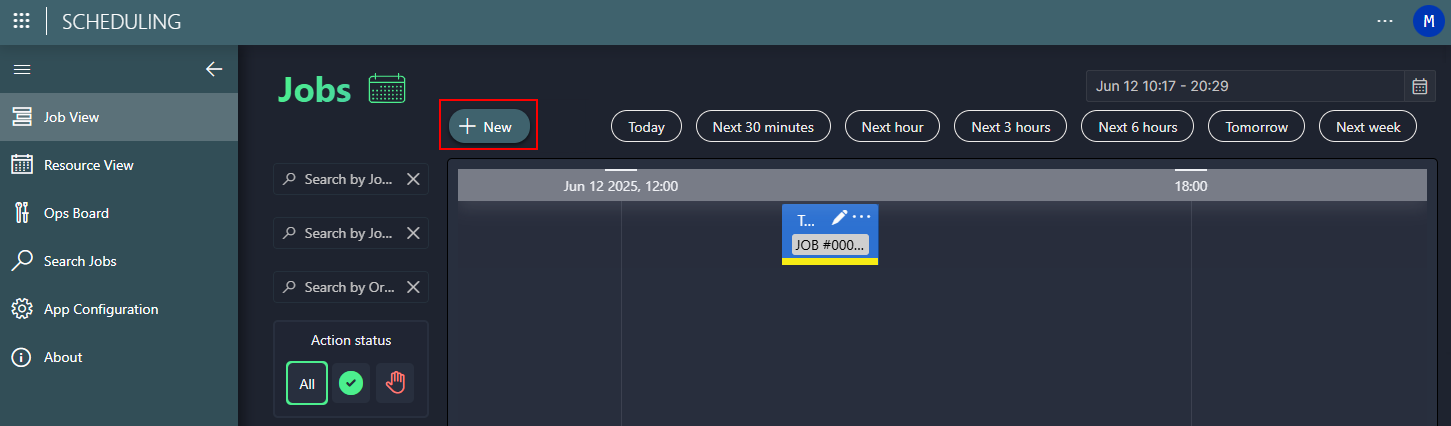Create a new job with New button
The height and width of the screenshot is (426, 1451).
click(489, 126)
